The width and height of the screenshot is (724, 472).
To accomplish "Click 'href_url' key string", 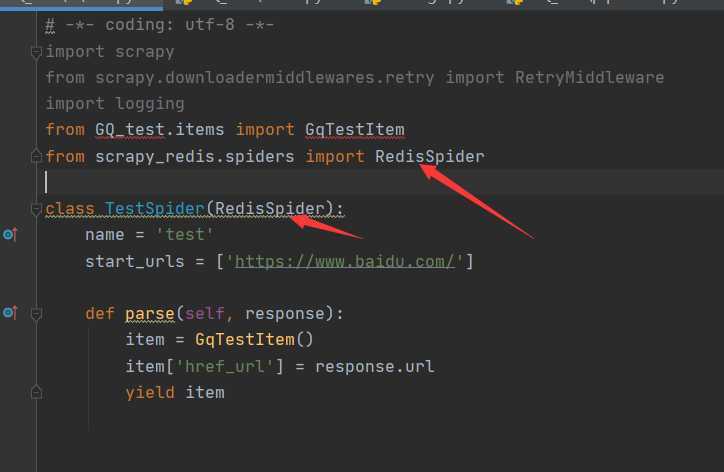I will coord(224,367).
